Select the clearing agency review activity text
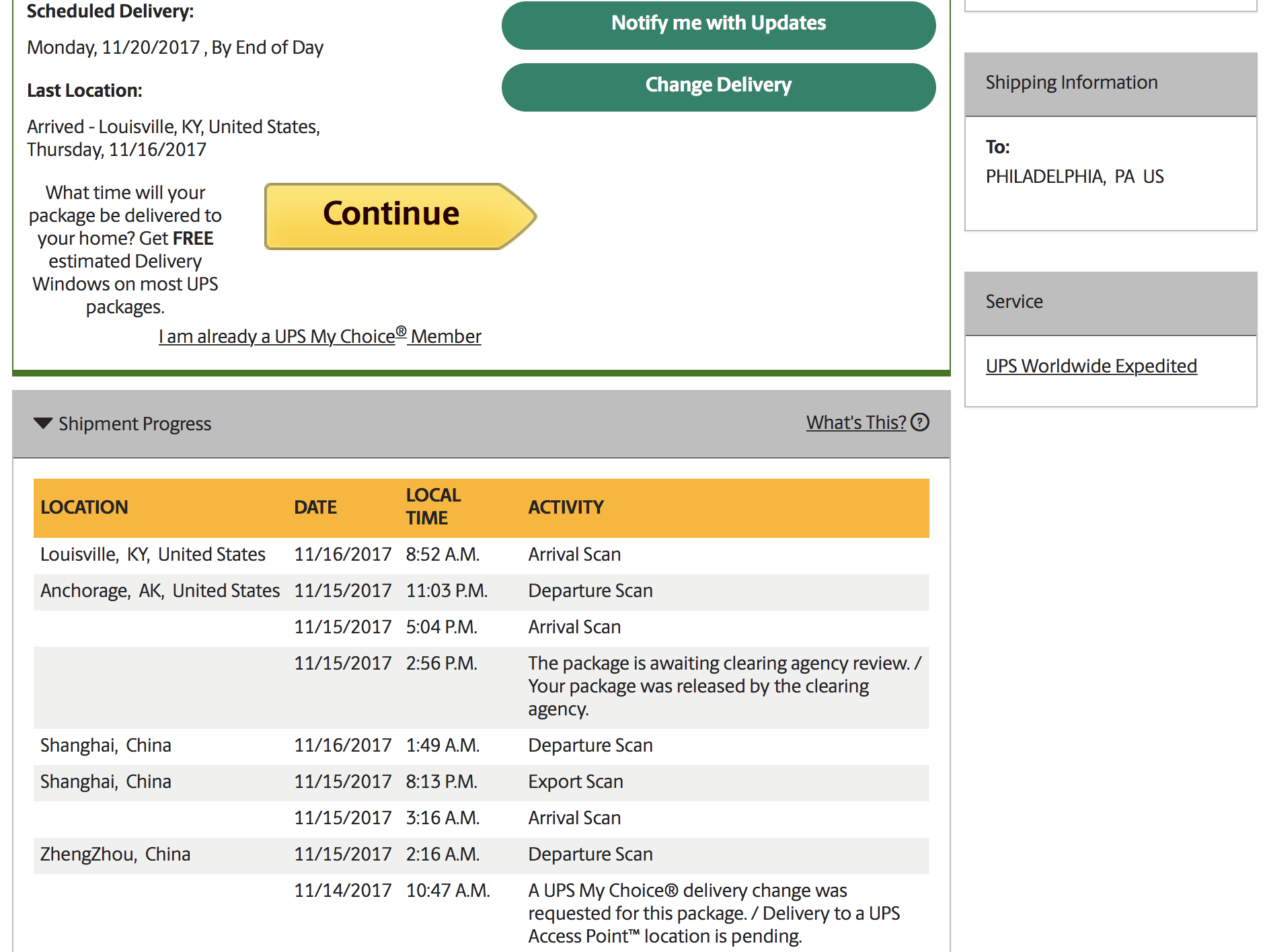The height and width of the screenshot is (952, 1265). [725, 686]
